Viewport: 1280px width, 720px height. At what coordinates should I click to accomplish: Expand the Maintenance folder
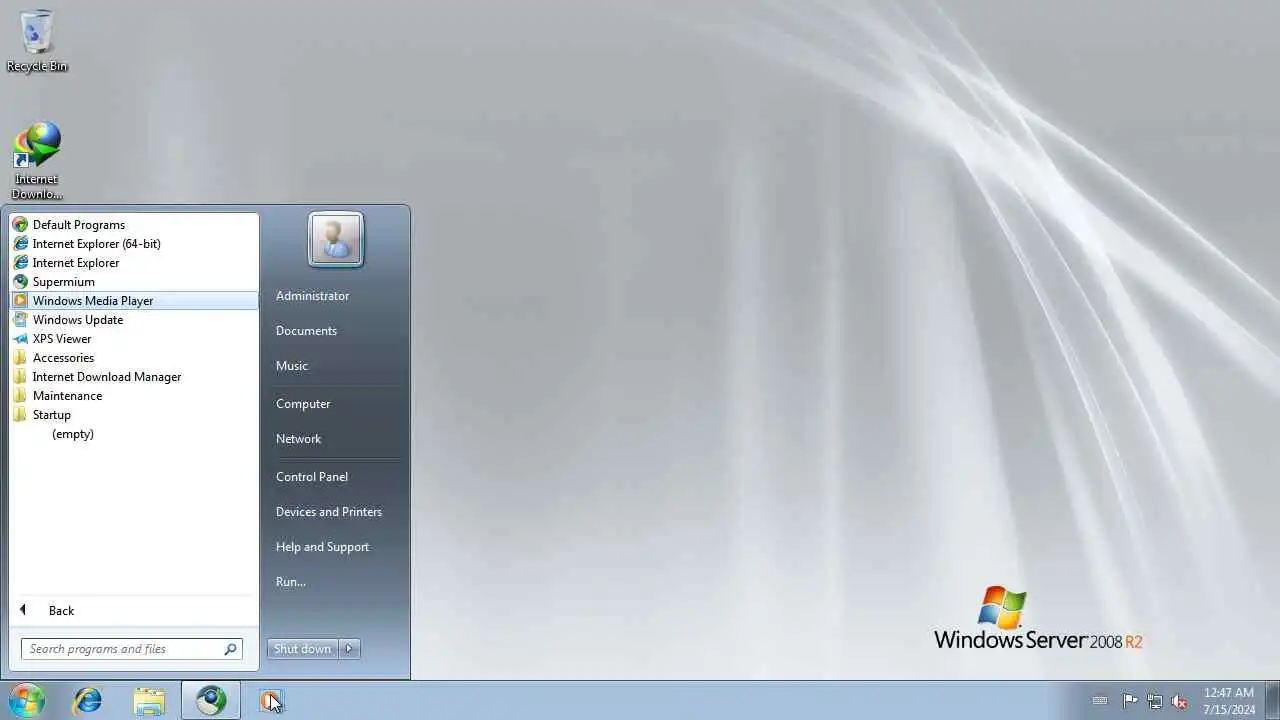(x=134, y=396)
